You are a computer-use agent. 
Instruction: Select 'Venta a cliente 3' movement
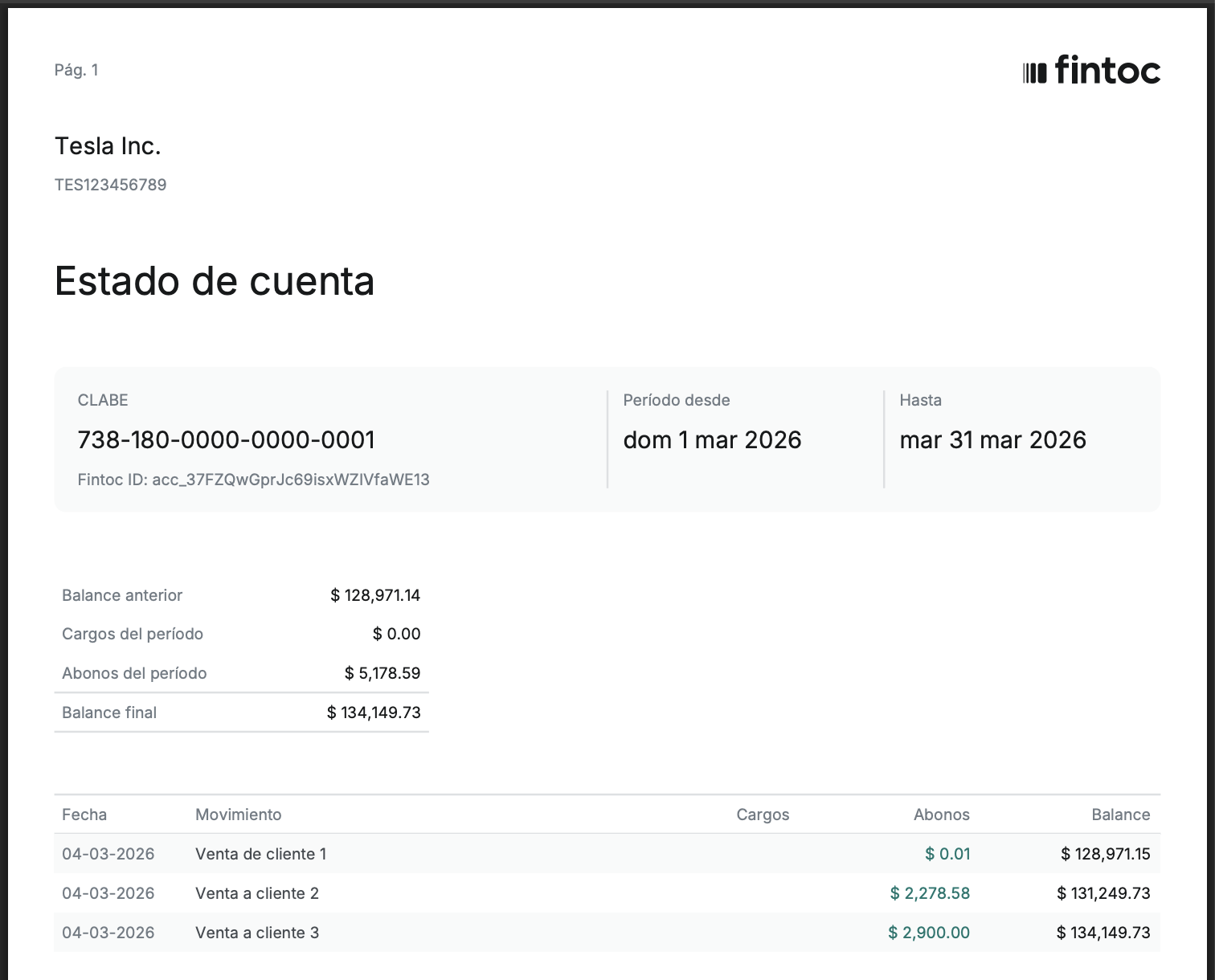tap(257, 933)
